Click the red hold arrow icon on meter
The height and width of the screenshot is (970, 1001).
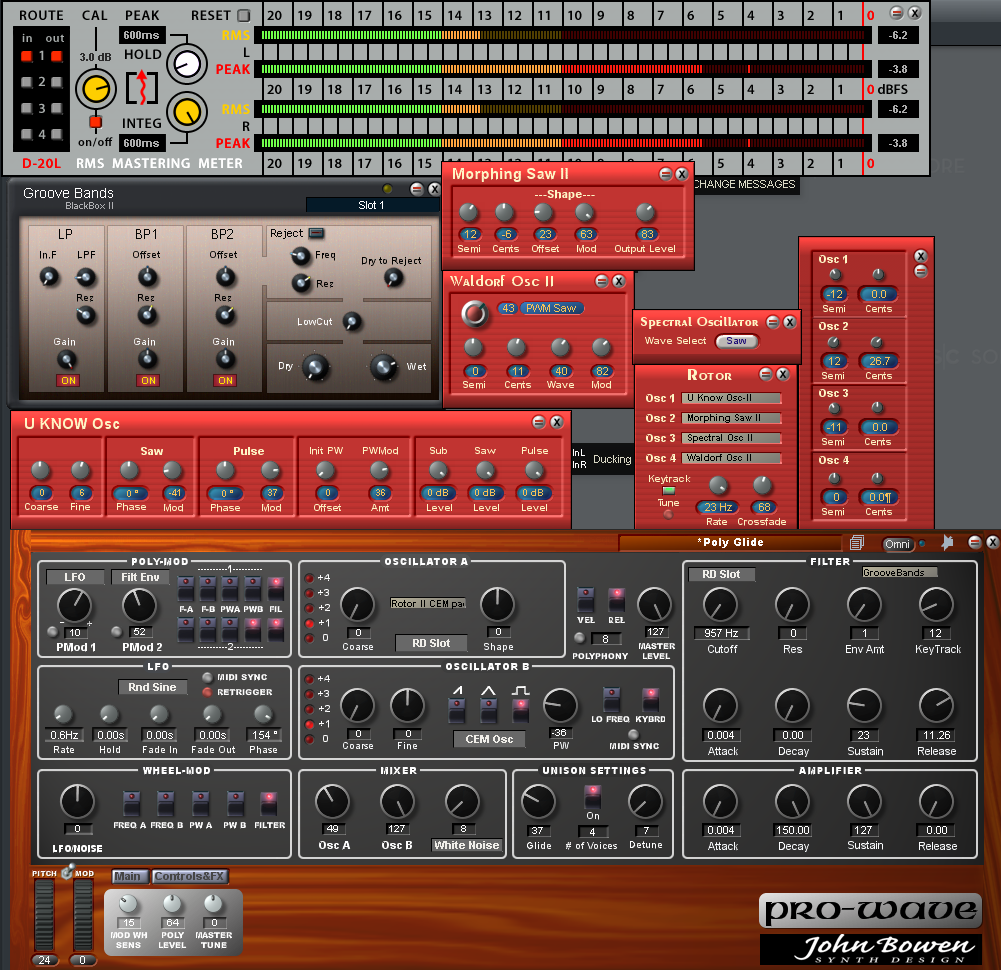click(142, 87)
